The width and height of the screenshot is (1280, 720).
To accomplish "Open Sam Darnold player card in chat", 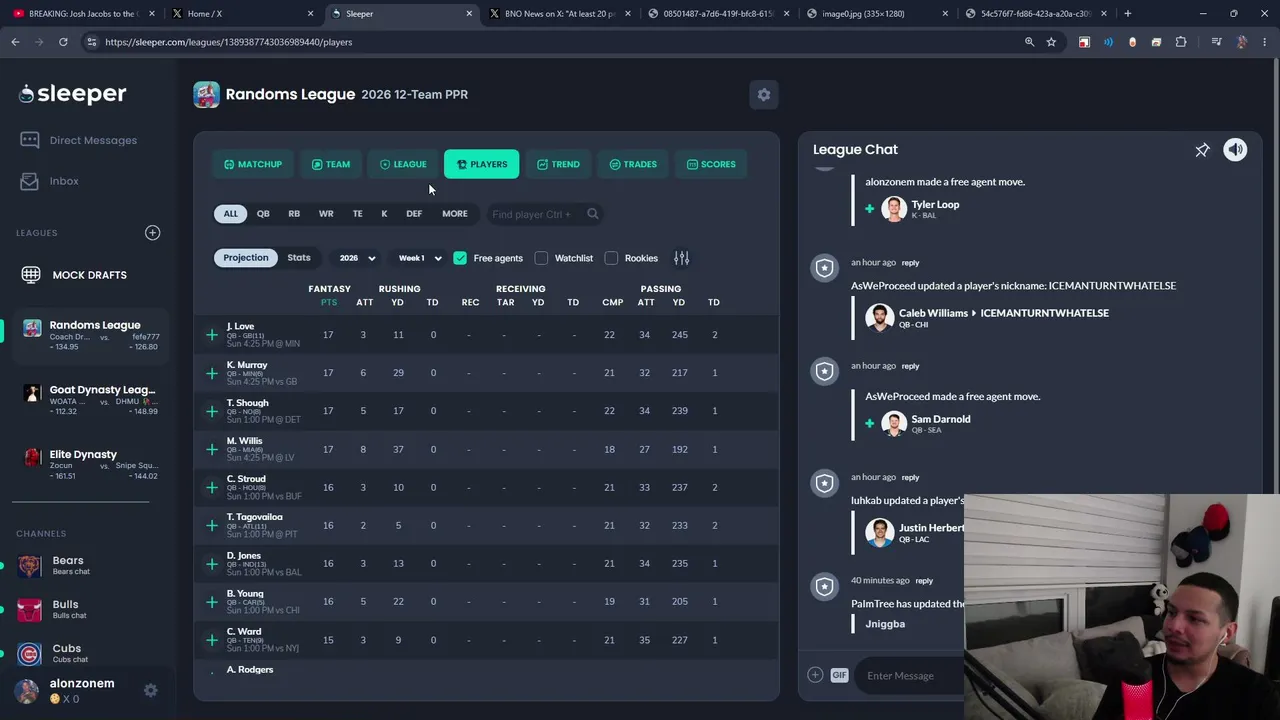I will tap(926, 423).
